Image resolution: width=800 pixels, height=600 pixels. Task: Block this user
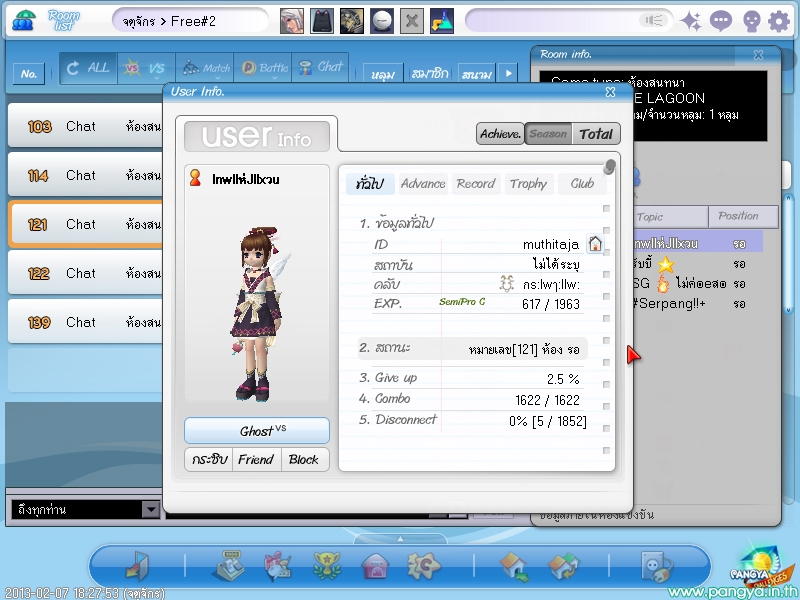304,459
